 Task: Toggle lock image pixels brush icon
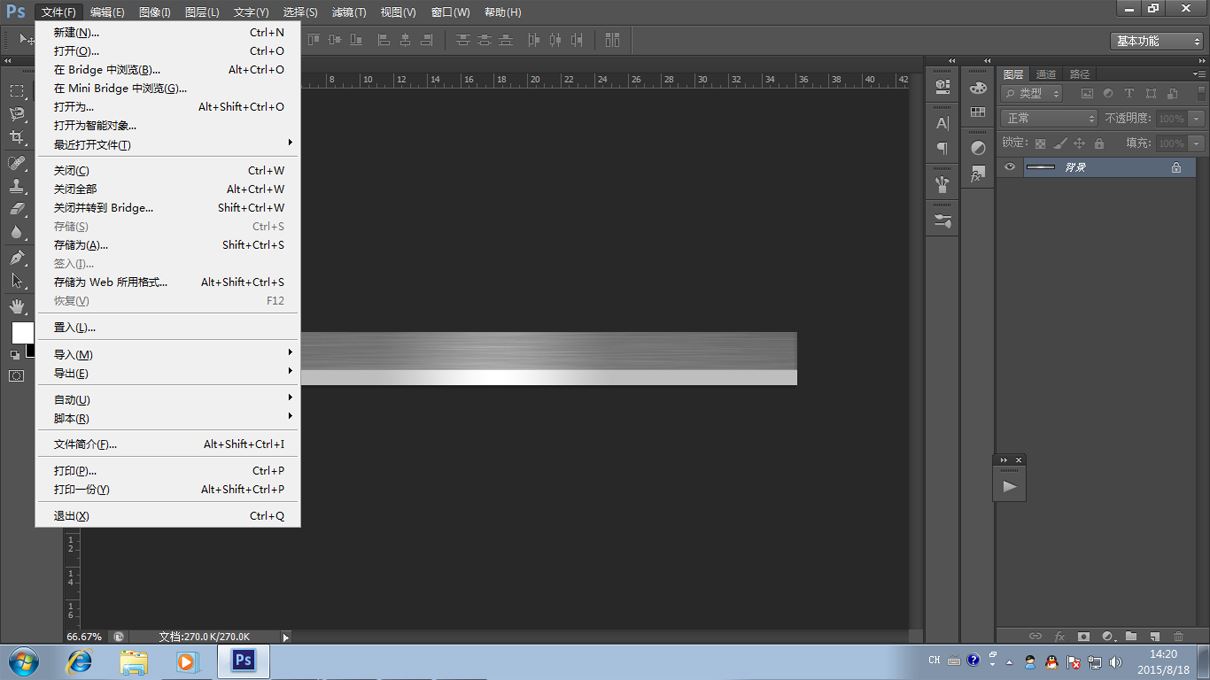(x=1060, y=143)
